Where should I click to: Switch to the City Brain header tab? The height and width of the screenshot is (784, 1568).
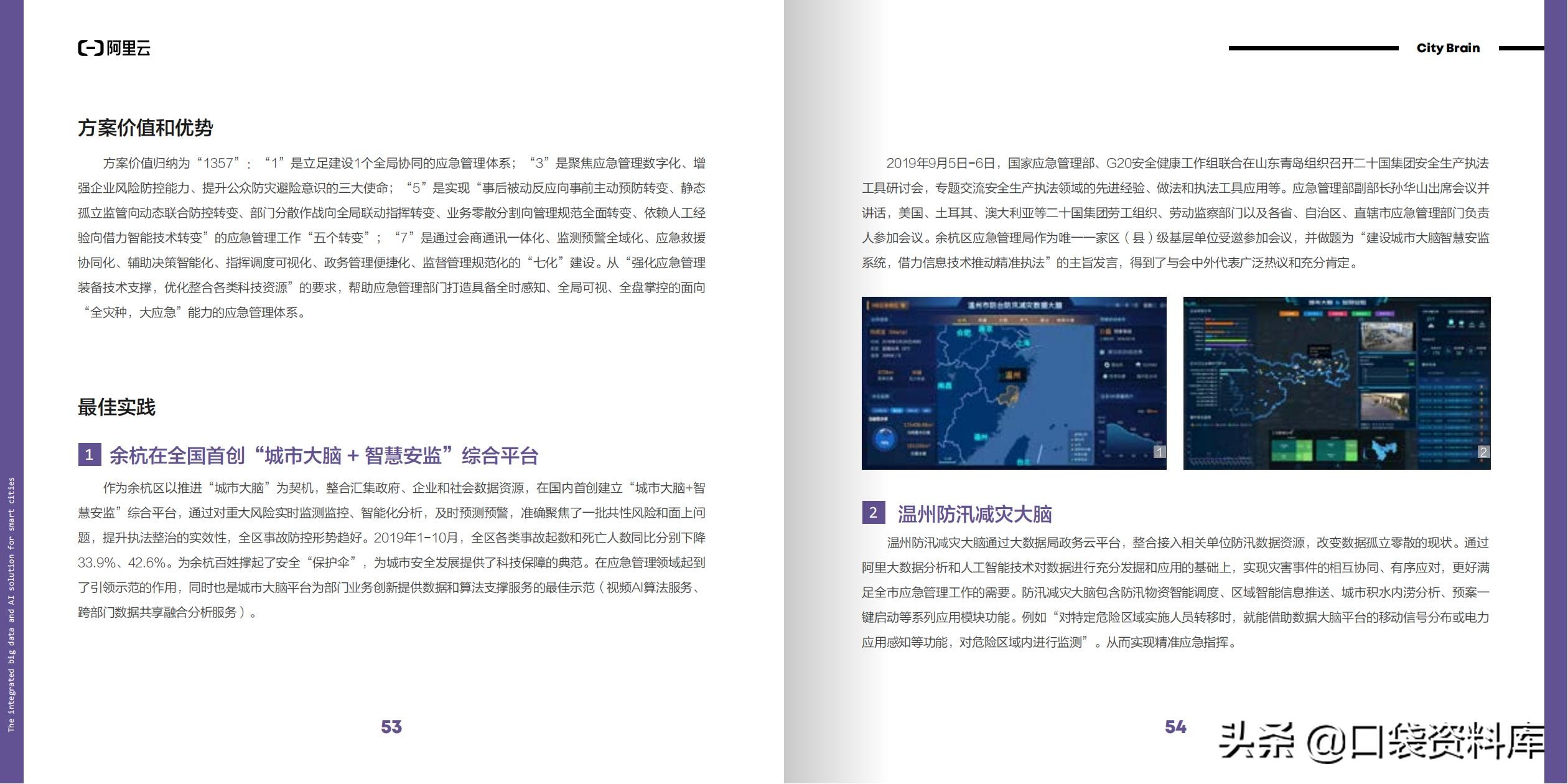(1447, 48)
